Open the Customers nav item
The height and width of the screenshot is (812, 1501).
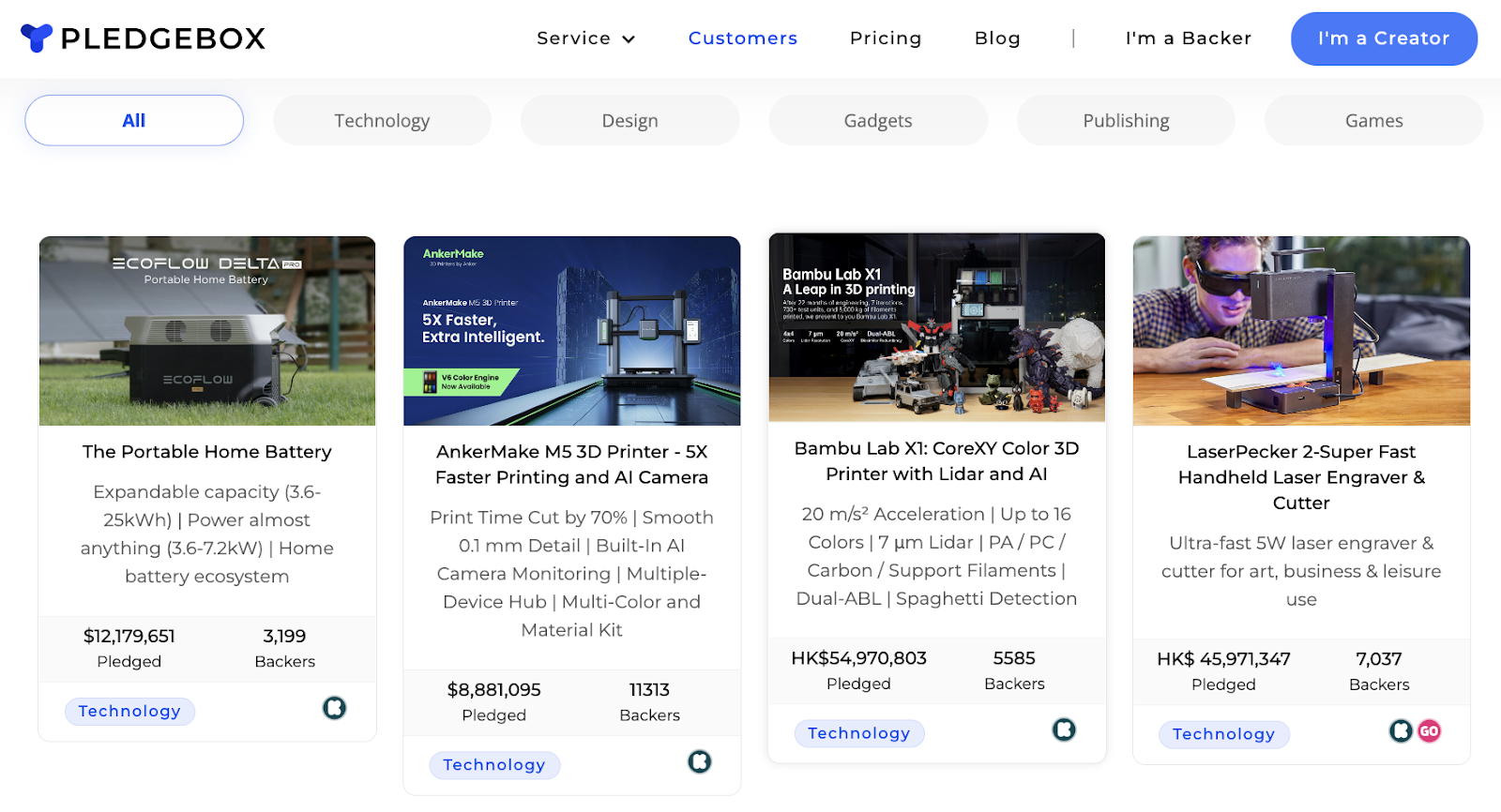coord(742,38)
